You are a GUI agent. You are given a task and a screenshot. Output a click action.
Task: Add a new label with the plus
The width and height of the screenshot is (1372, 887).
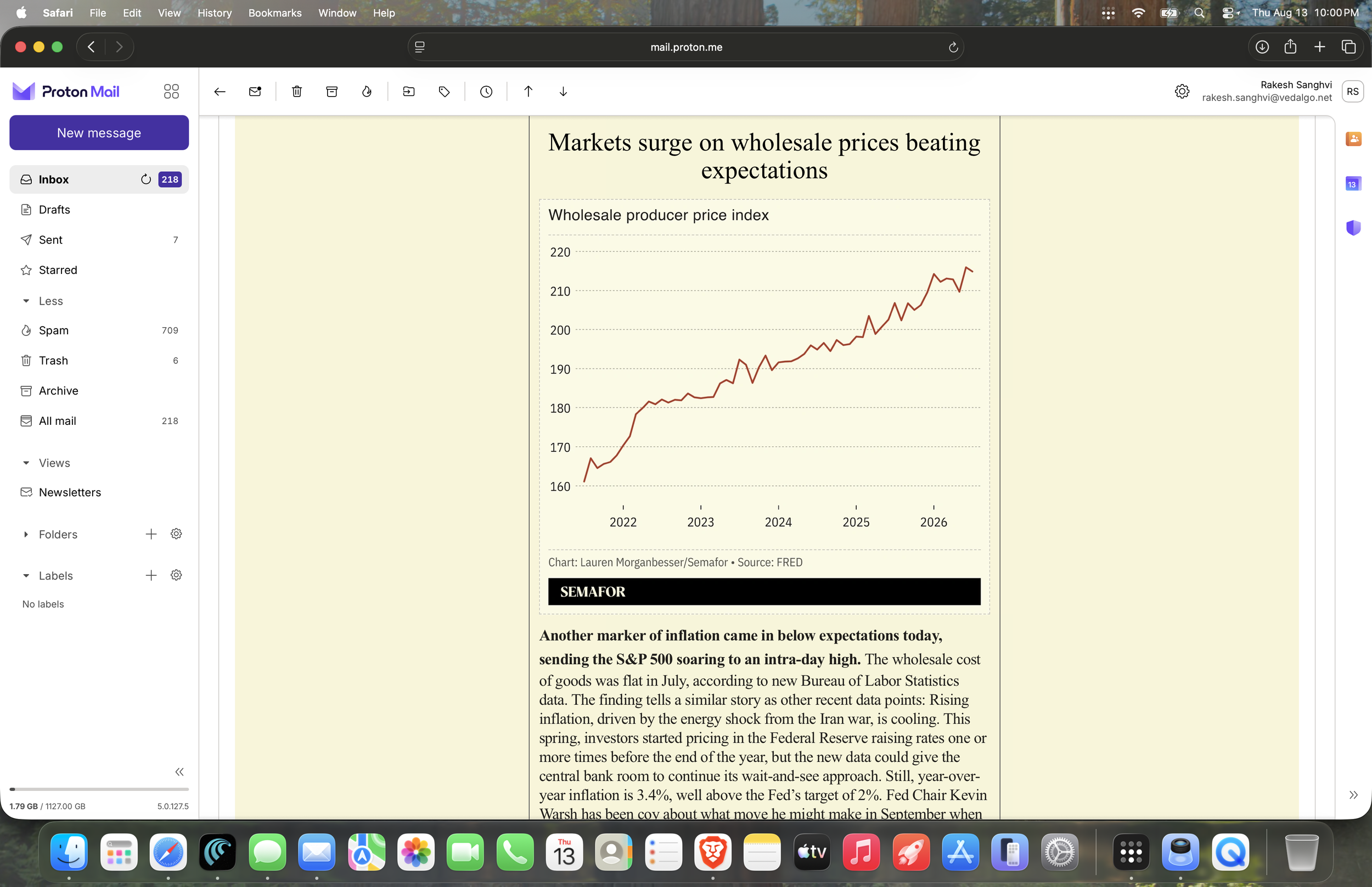click(x=151, y=575)
